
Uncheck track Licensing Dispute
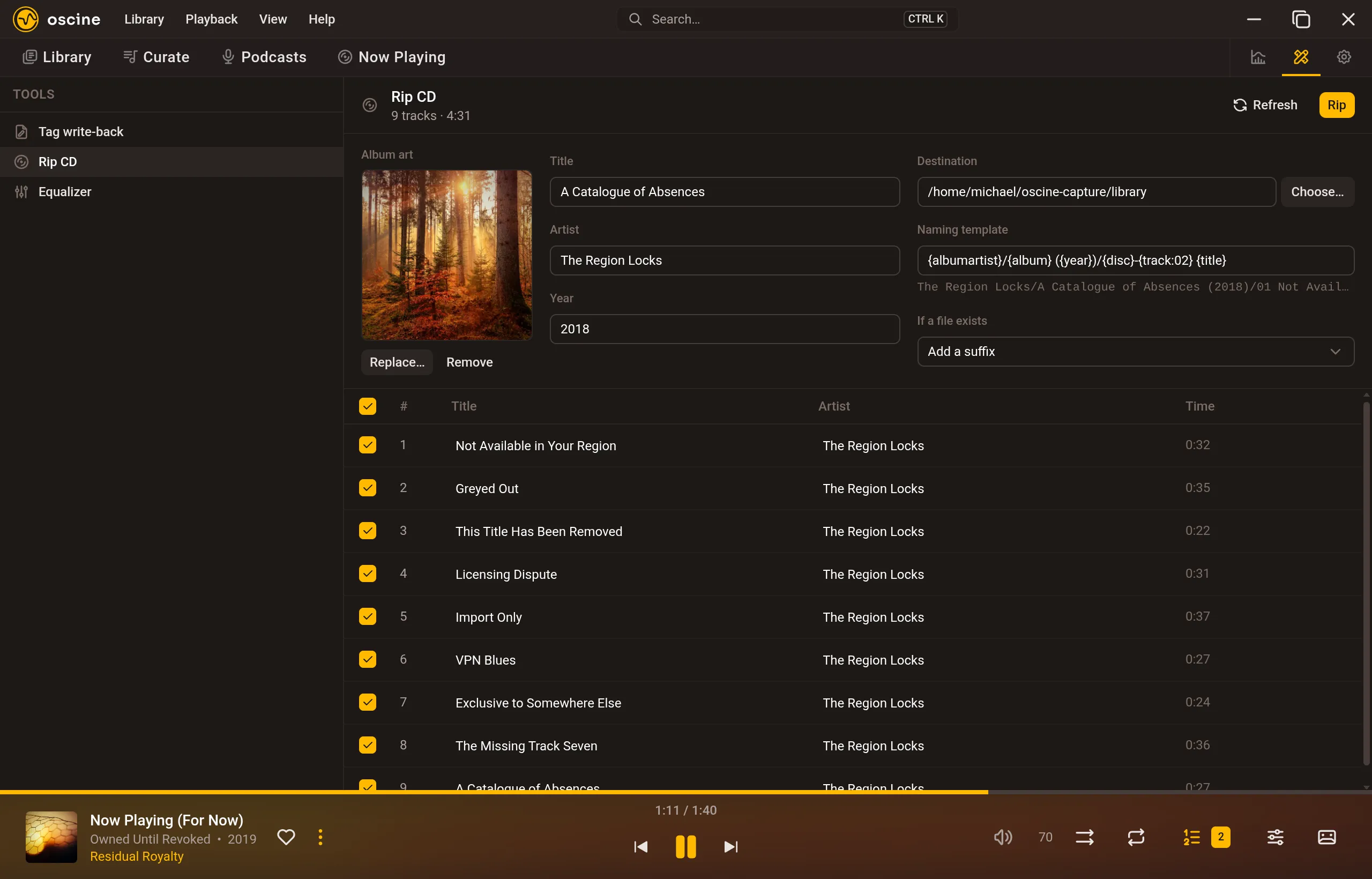(x=368, y=573)
